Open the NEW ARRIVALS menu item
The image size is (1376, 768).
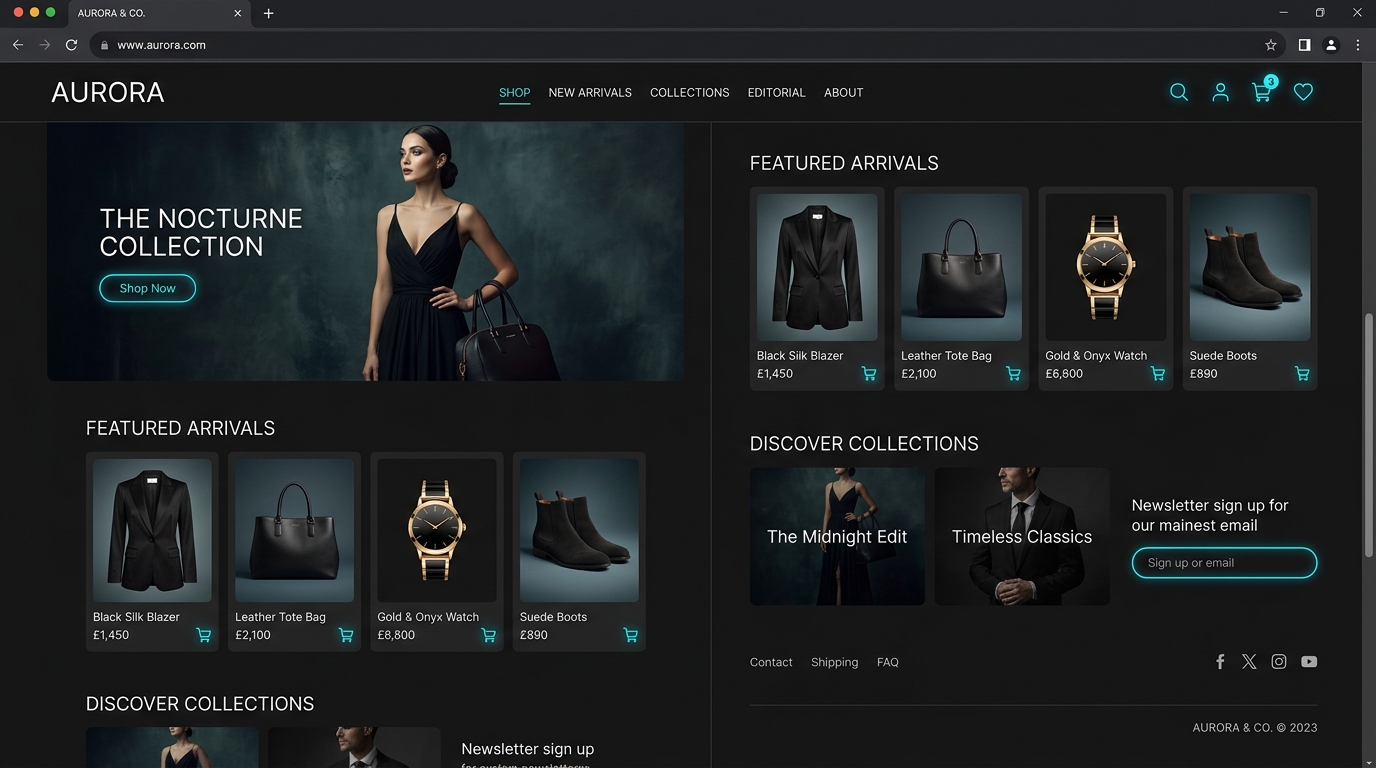(x=590, y=93)
